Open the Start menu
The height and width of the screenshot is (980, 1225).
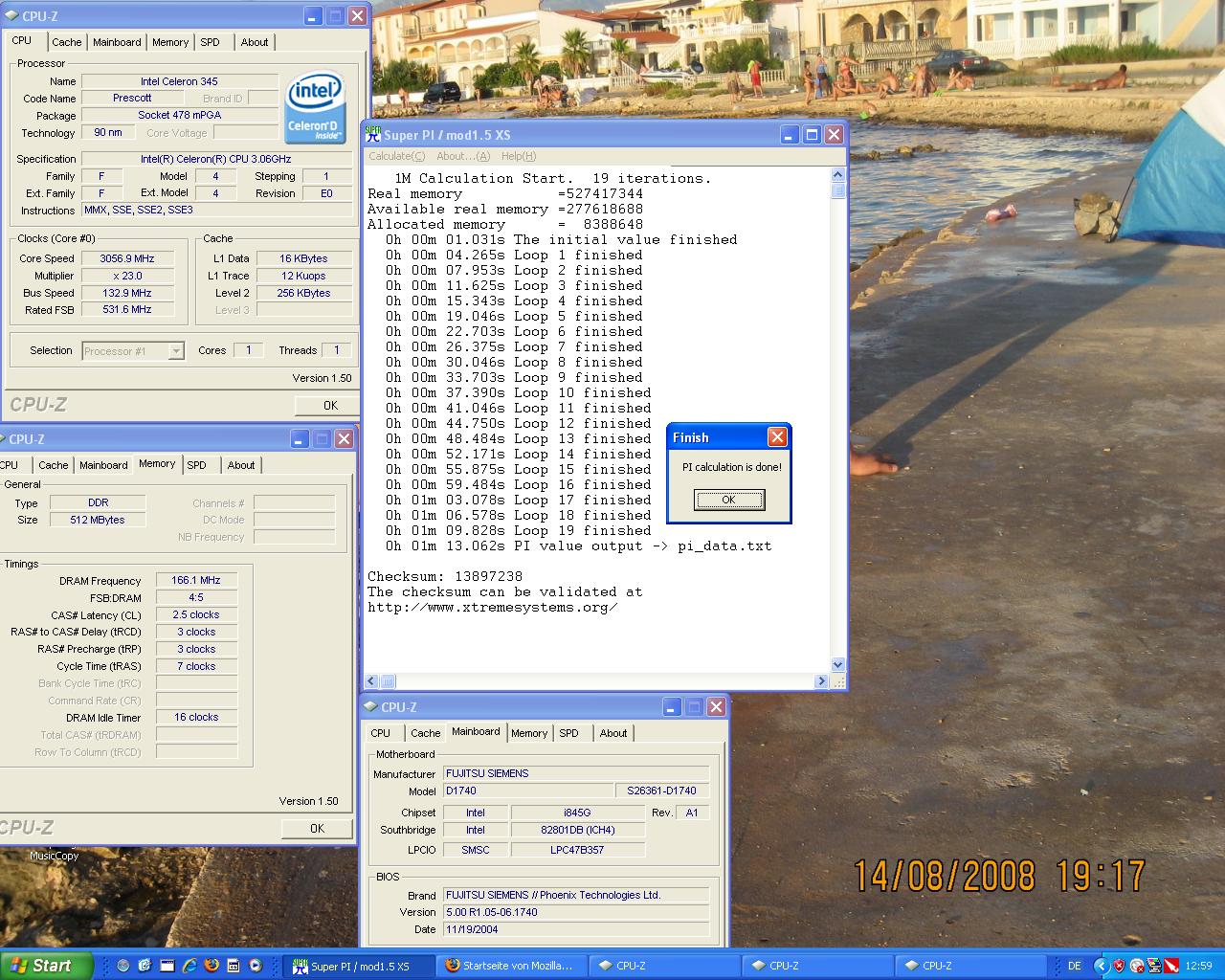[x=46, y=966]
